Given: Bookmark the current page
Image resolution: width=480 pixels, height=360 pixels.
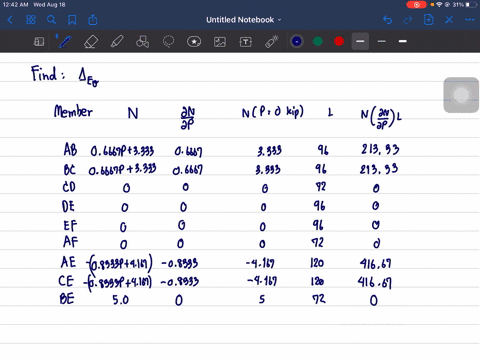Looking at the screenshot, I should 72,20.
